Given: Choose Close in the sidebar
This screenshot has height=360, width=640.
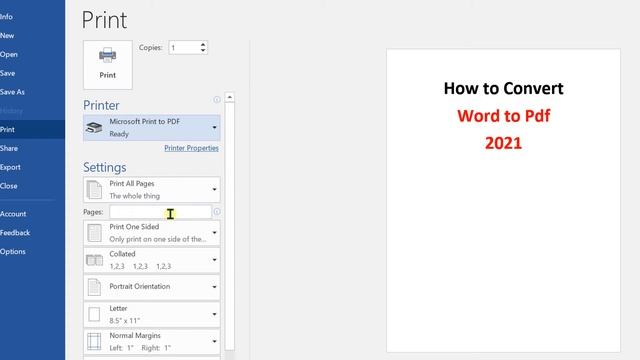Looking at the screenshot, I should [9, 186].
